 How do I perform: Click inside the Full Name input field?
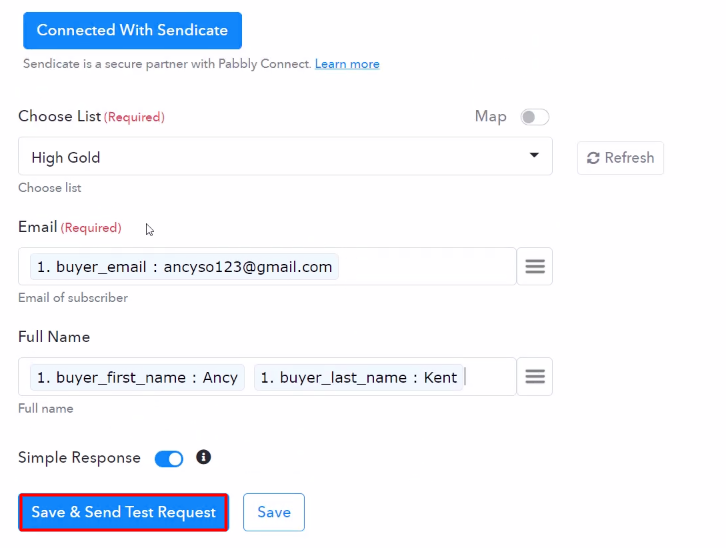[267, 377]
